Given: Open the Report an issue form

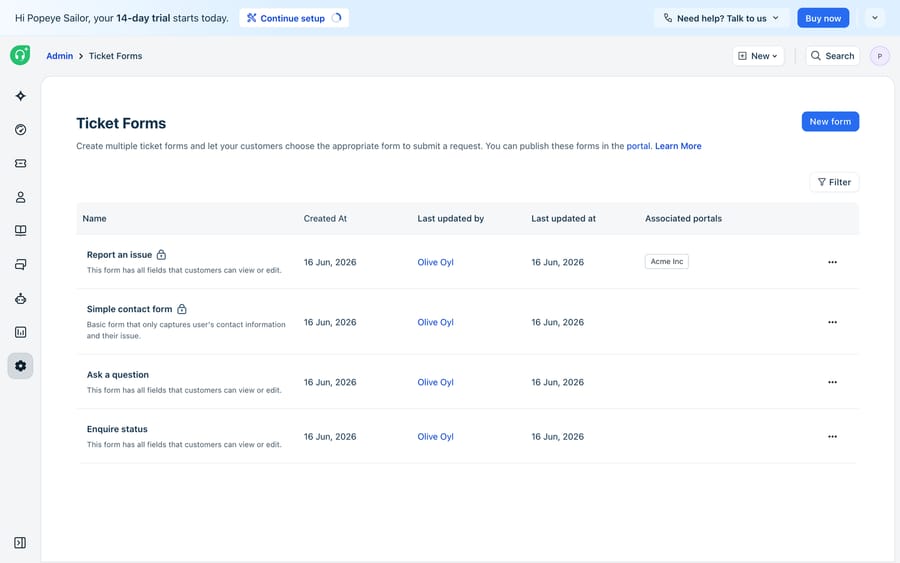Looking at the screenshot, I should coord(119,255).
